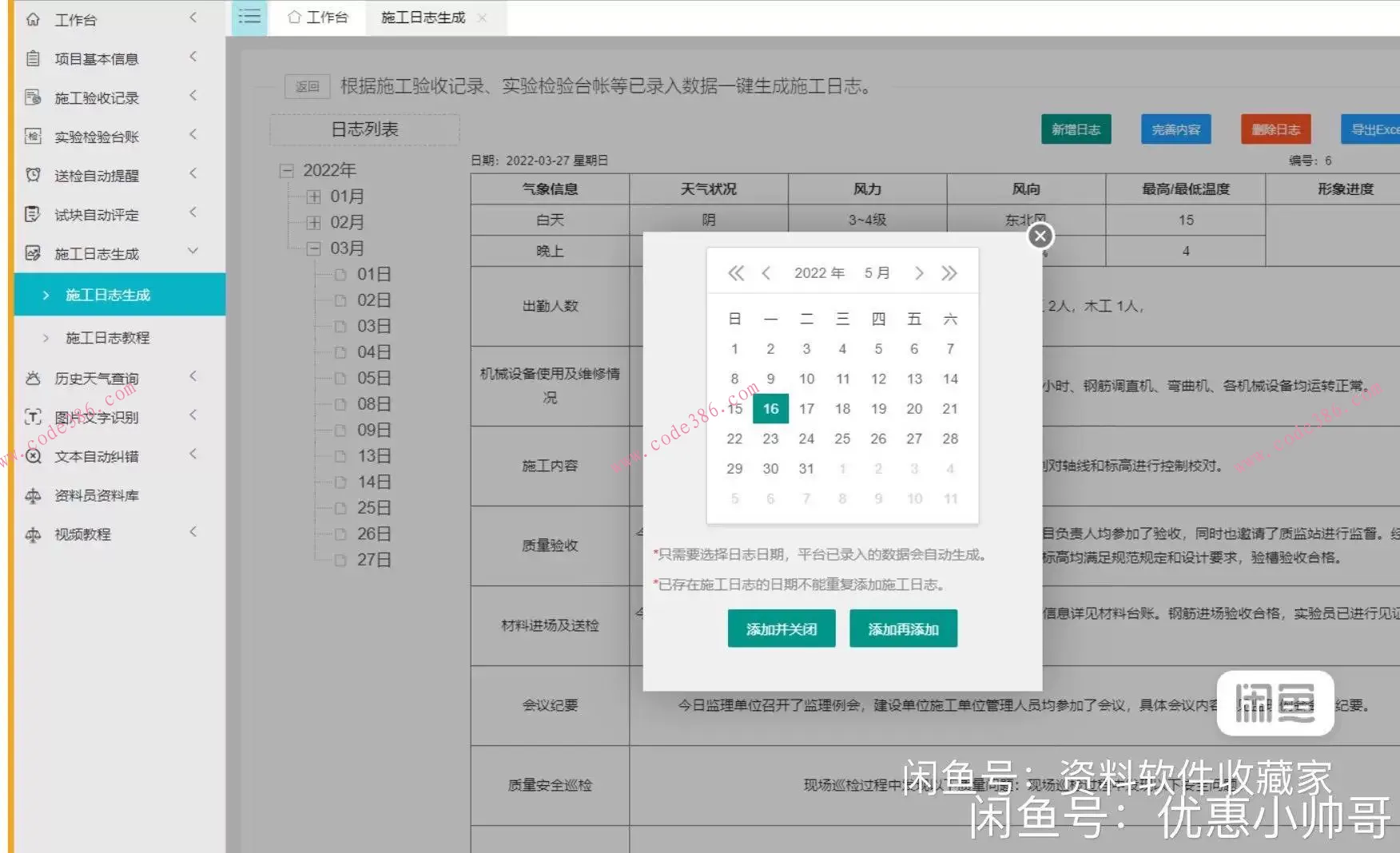Open the 工作台 home icon in sidebar
The image size is (1400, 853).
pos(31,19)
